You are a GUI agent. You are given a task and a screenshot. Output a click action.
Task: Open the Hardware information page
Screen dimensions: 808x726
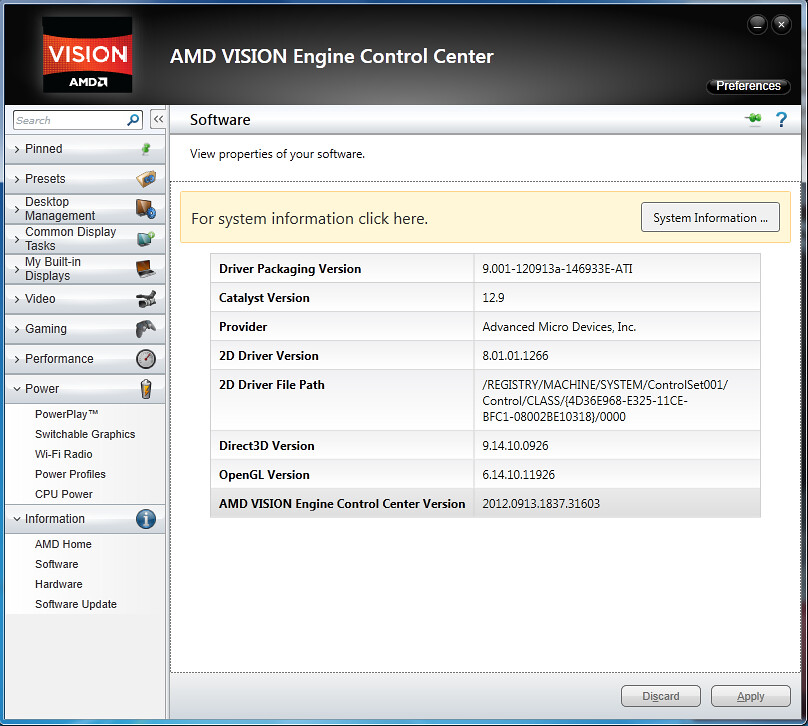pos(59,584)
